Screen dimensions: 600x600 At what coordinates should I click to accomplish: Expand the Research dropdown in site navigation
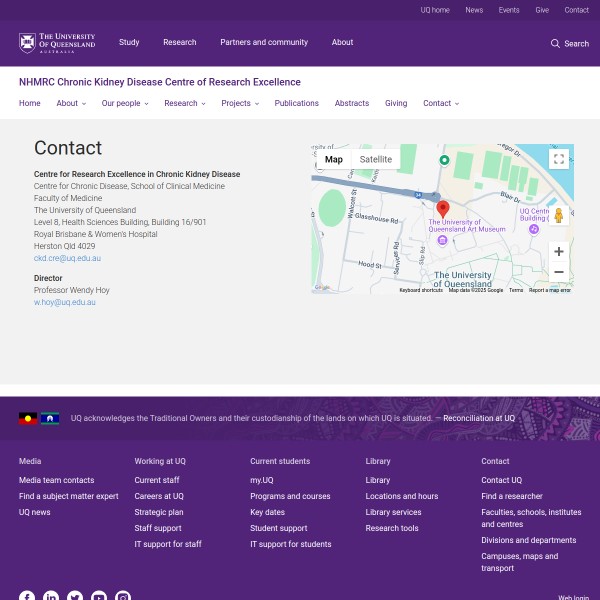pos(185,103)
